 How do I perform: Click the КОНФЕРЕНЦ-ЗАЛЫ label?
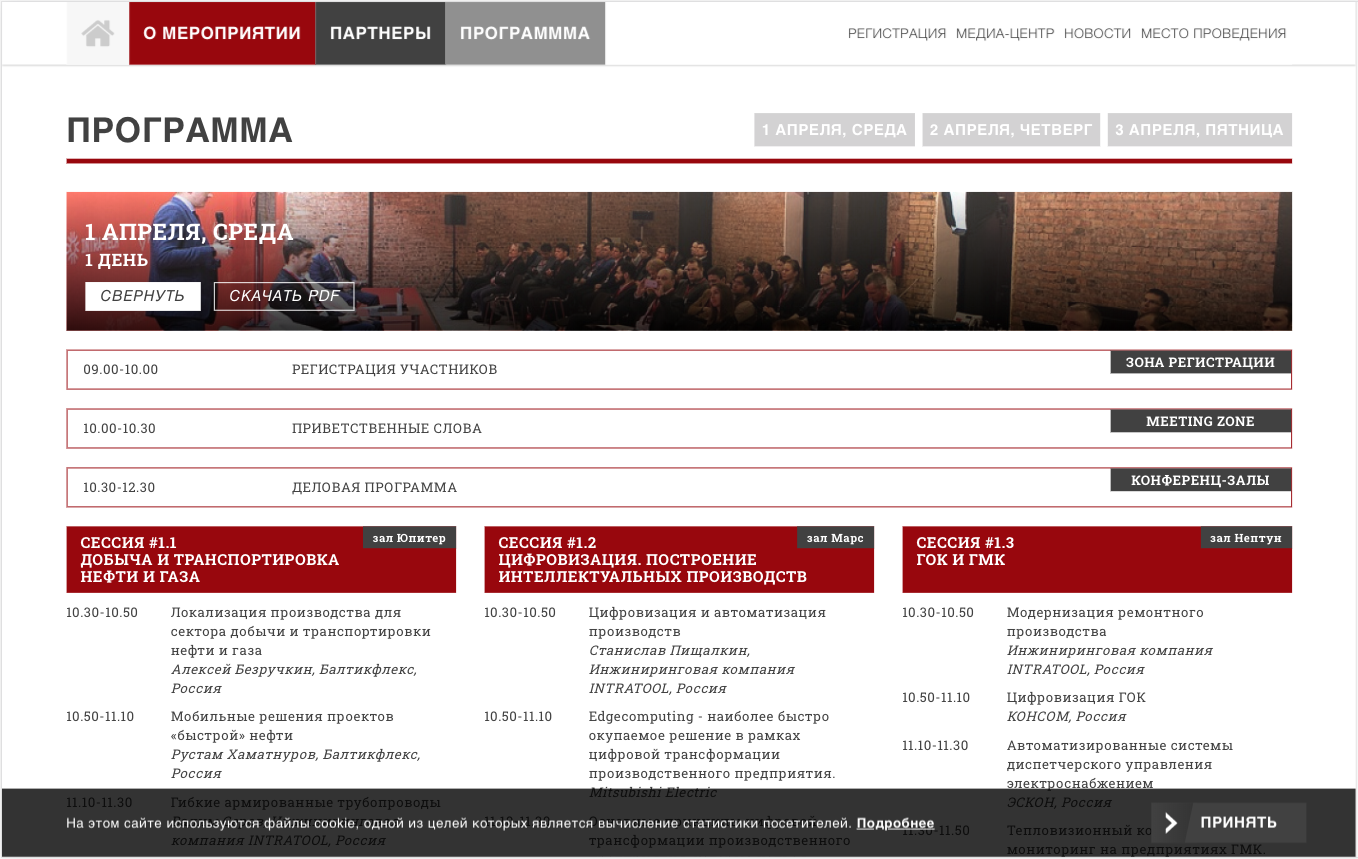pyautogui.click(x=1200, y=480)
